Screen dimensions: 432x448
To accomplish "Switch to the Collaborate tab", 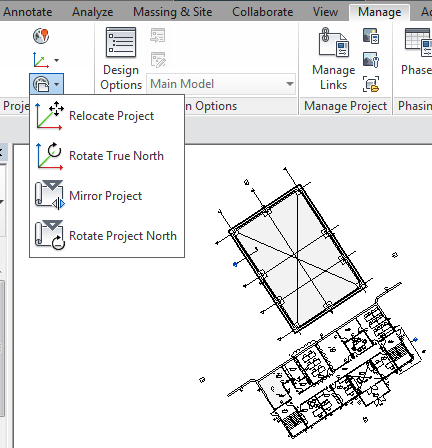I will point(263,12).
